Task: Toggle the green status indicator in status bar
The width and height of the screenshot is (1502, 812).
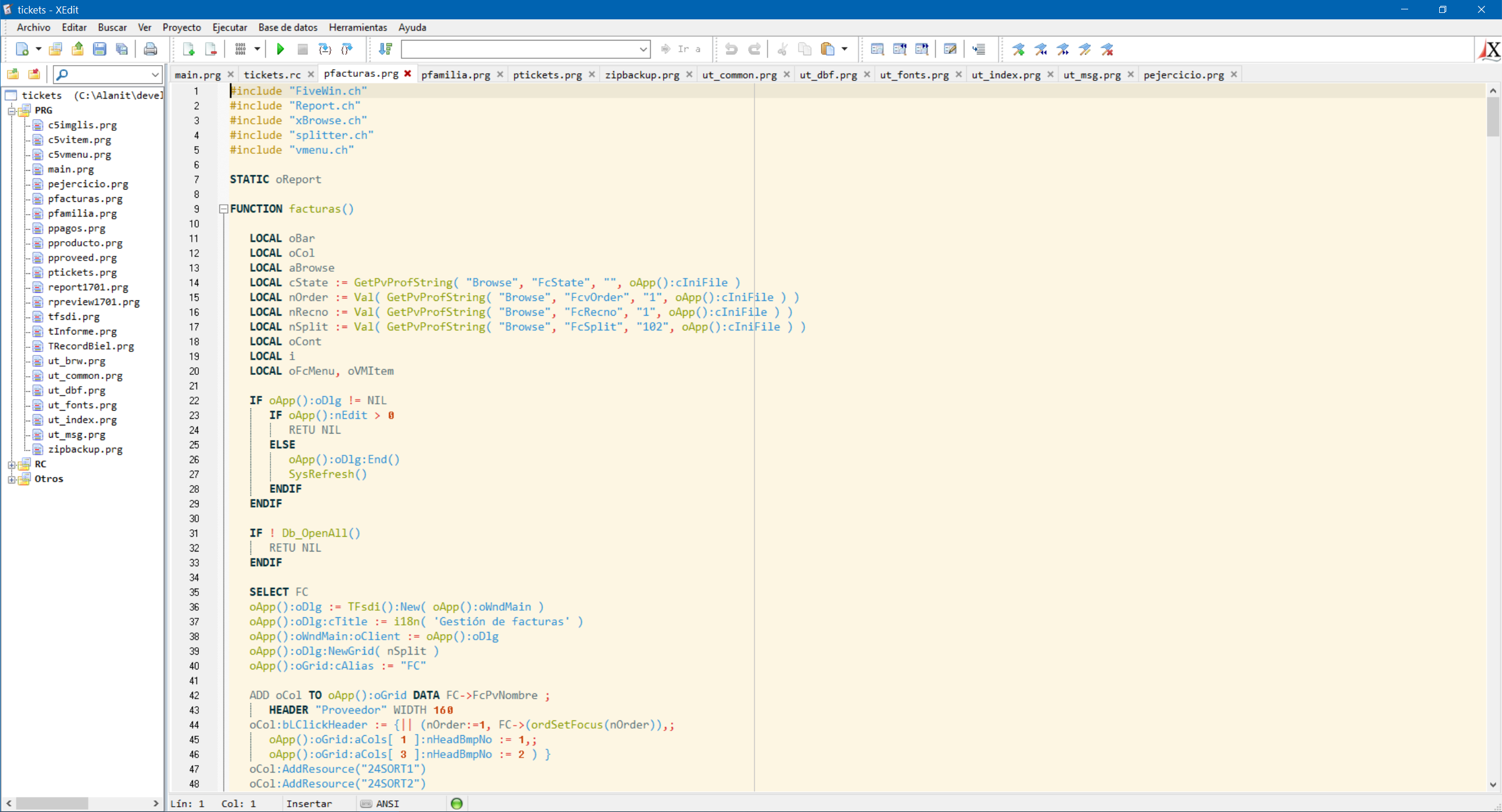Action: pyautogui.click(x=456, y=803)
